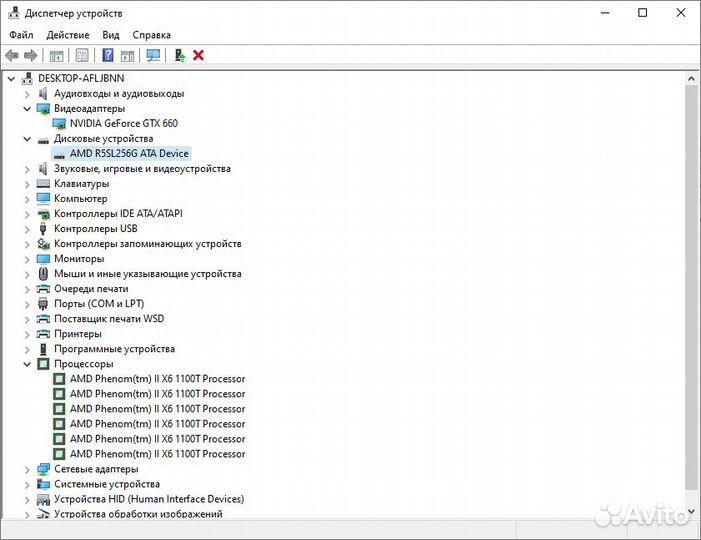The image size is (701, 540).
Task: Click the Устройства HID category icon
Action: pos(43,499)
